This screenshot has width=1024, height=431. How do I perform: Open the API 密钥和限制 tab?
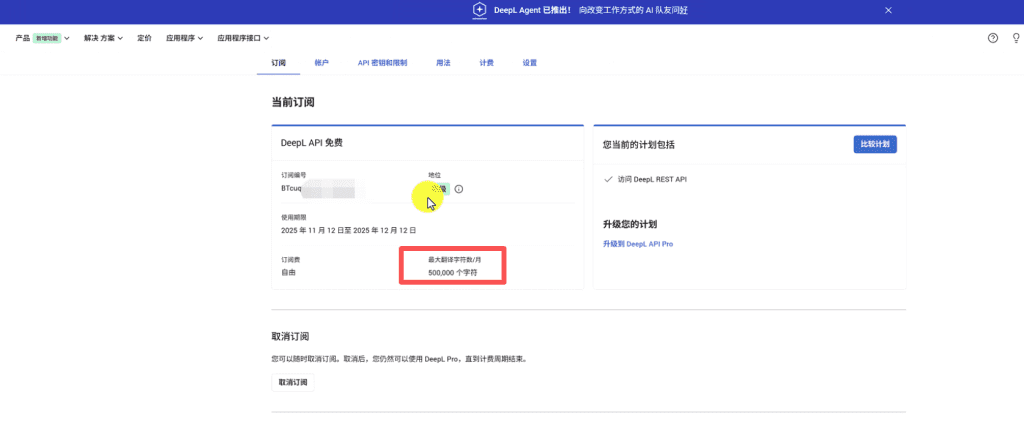pyautogui.click(x=383, y=63)
